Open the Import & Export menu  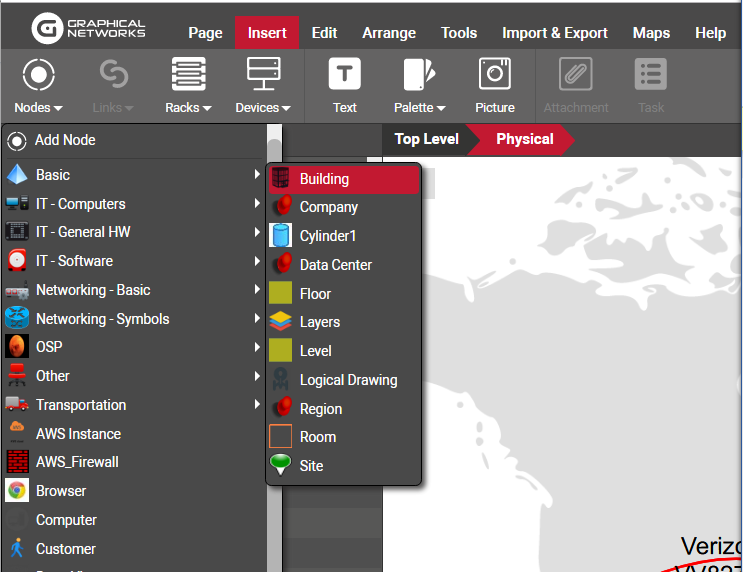tap(554, 33)
